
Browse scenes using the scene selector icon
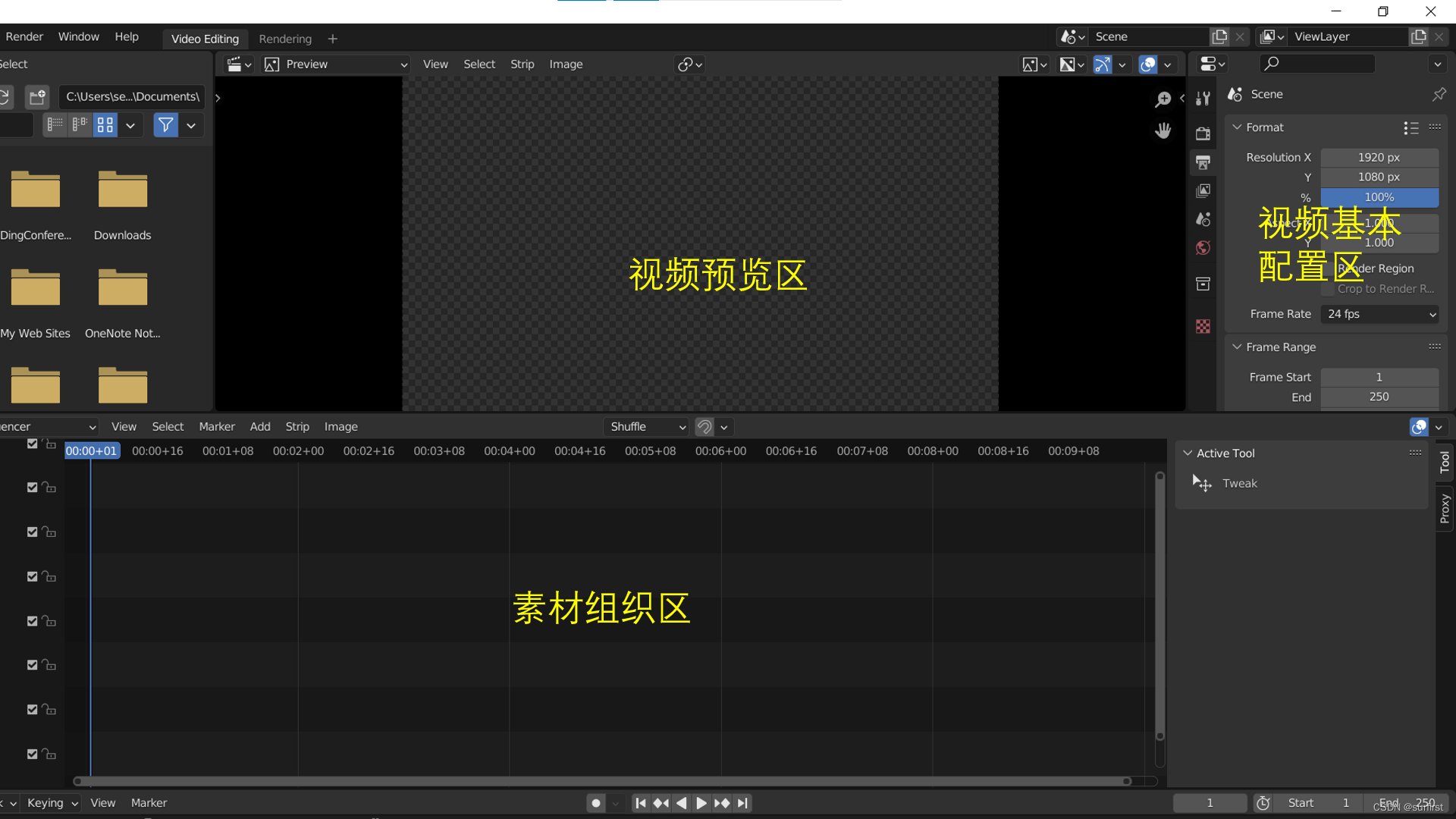pos(1072,36)
